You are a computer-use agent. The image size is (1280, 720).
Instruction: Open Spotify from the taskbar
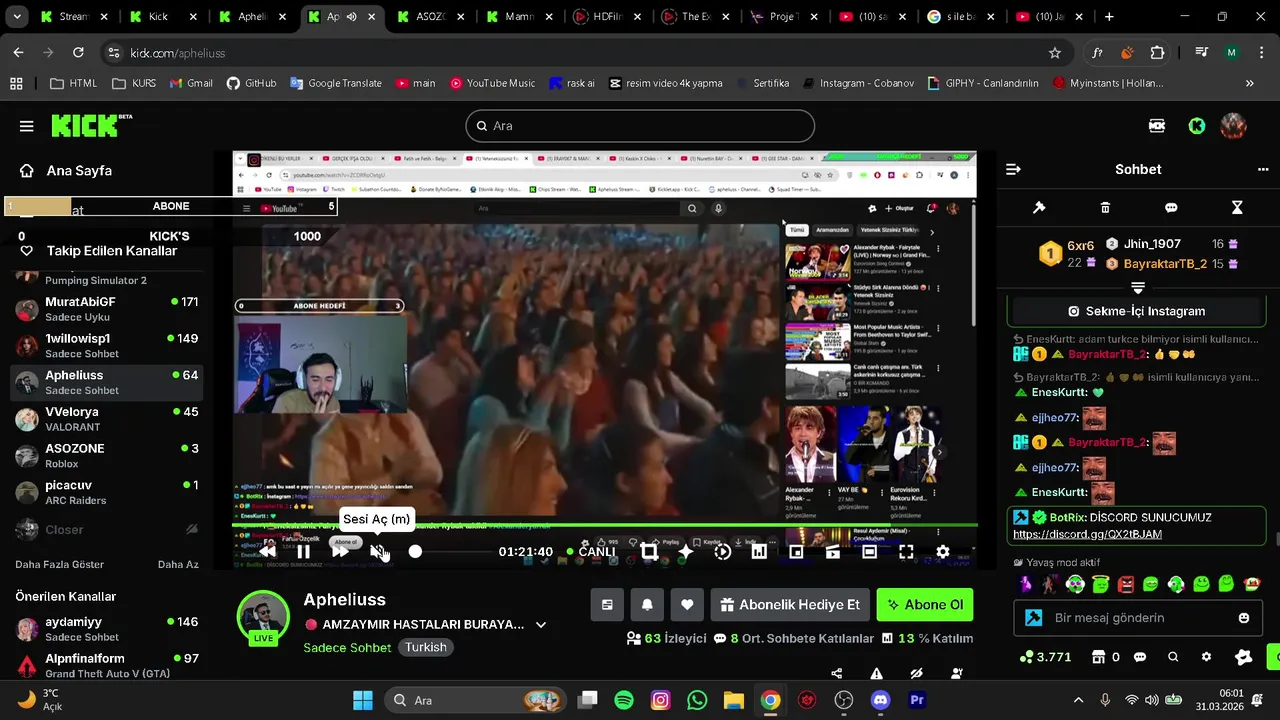point(624,700)
